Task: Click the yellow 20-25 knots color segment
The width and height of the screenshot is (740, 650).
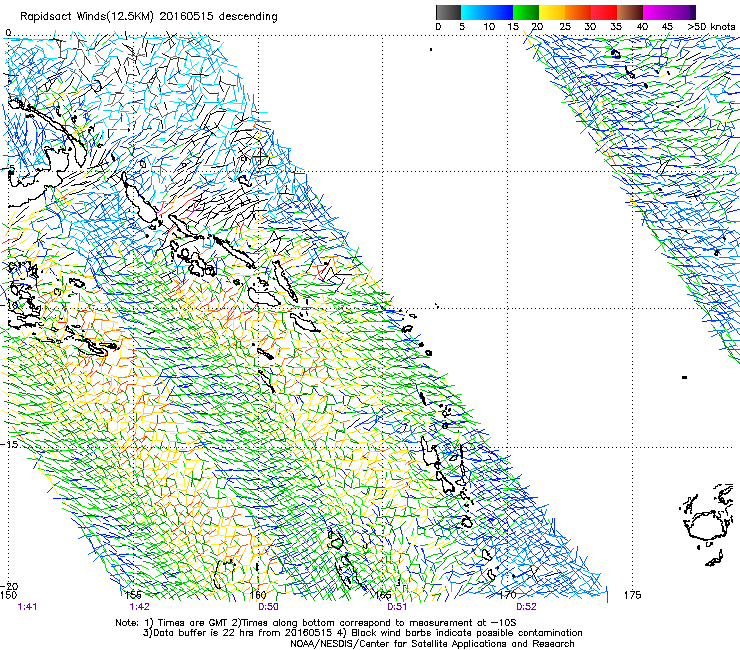Action: pos(552,12)
